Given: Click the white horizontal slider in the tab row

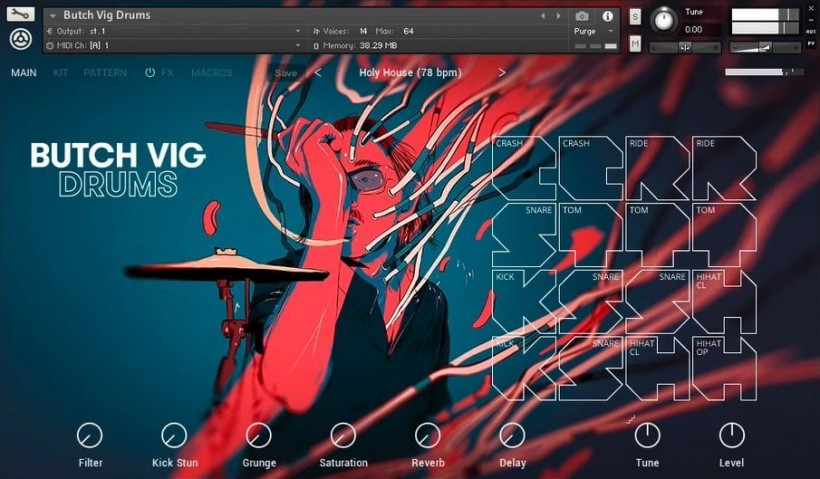Looking at the screenshot, I should coord(764,72).
